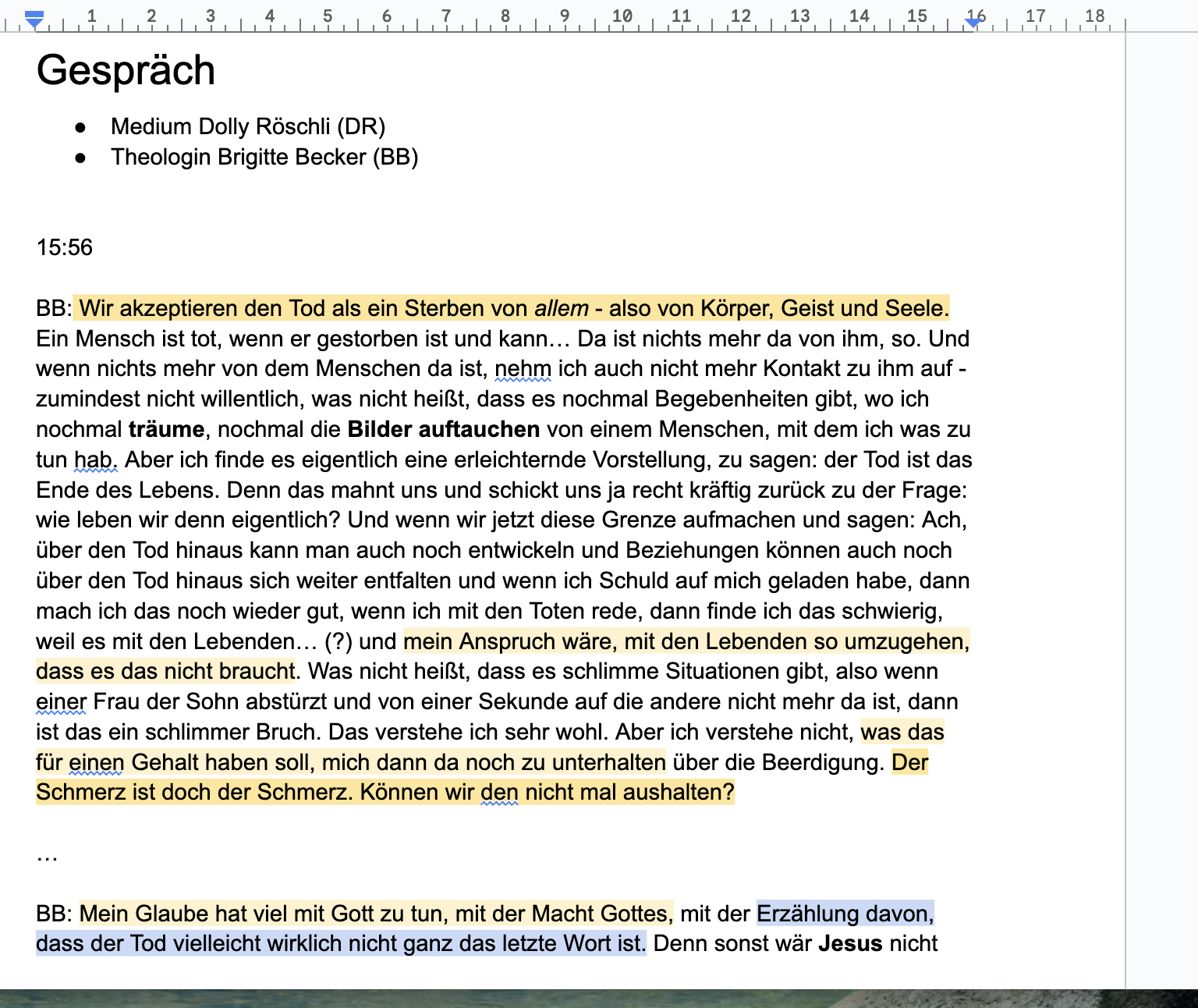Click the spell-flagged word "hab."
Image resolution: width=1198 pixels, height=1008 pixels.
coord(95,460)
